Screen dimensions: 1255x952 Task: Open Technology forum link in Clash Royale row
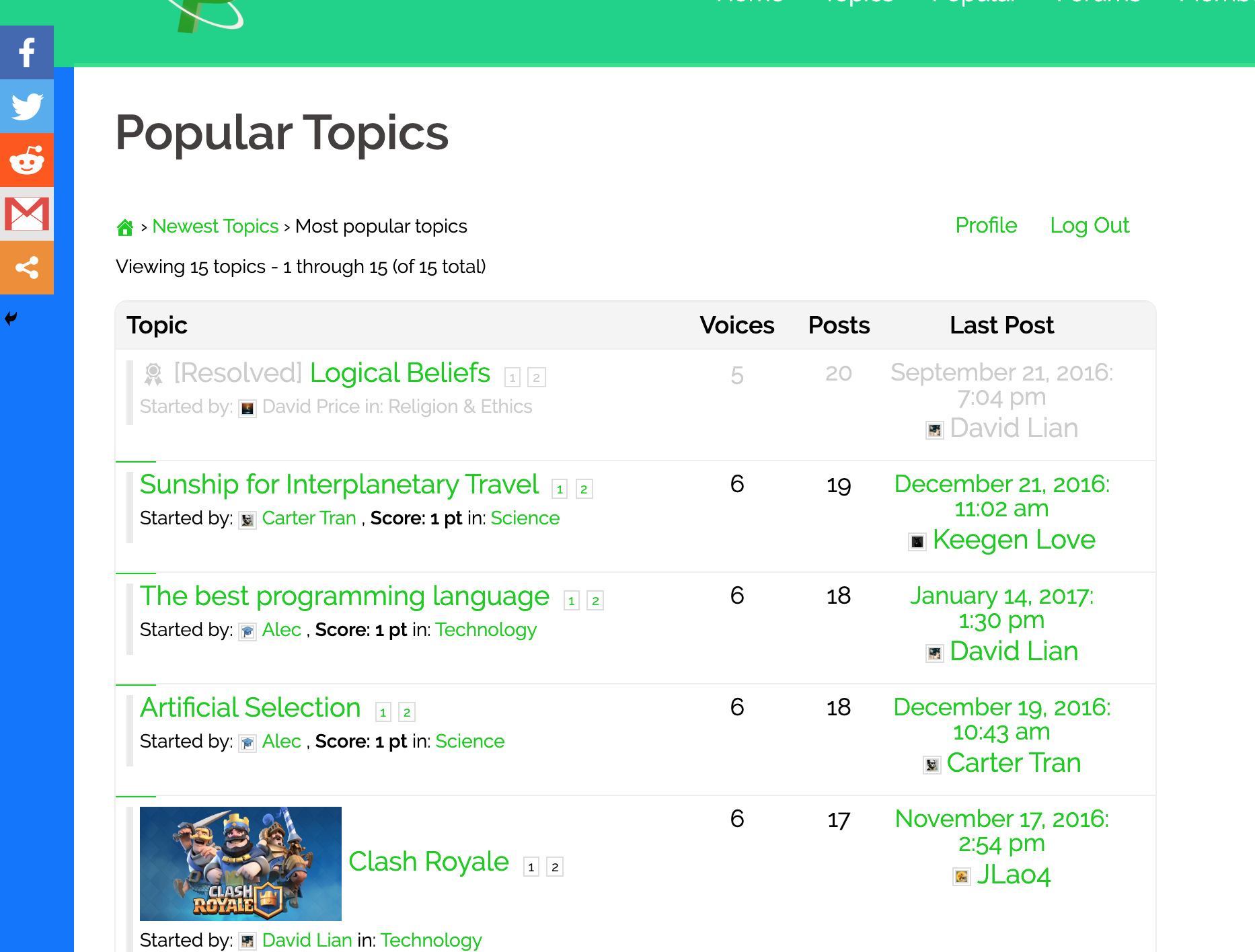pos(431,940)
